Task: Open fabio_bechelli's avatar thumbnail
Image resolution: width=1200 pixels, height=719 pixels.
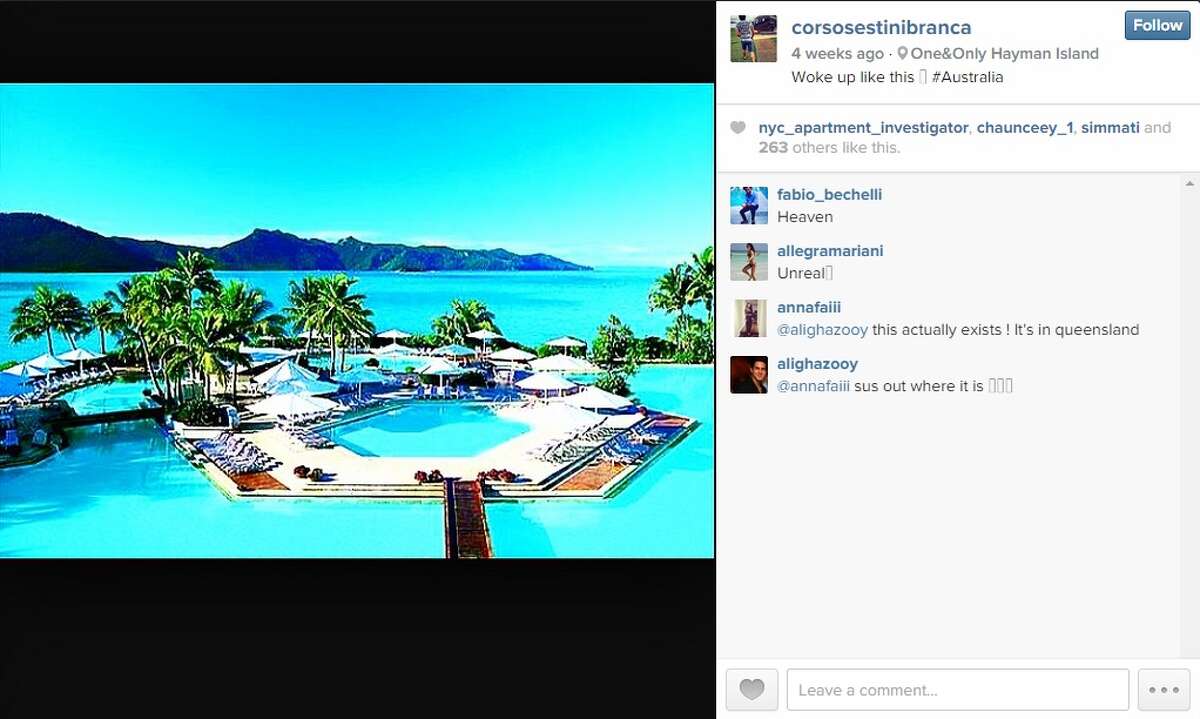Action: (x=749, y=205)
